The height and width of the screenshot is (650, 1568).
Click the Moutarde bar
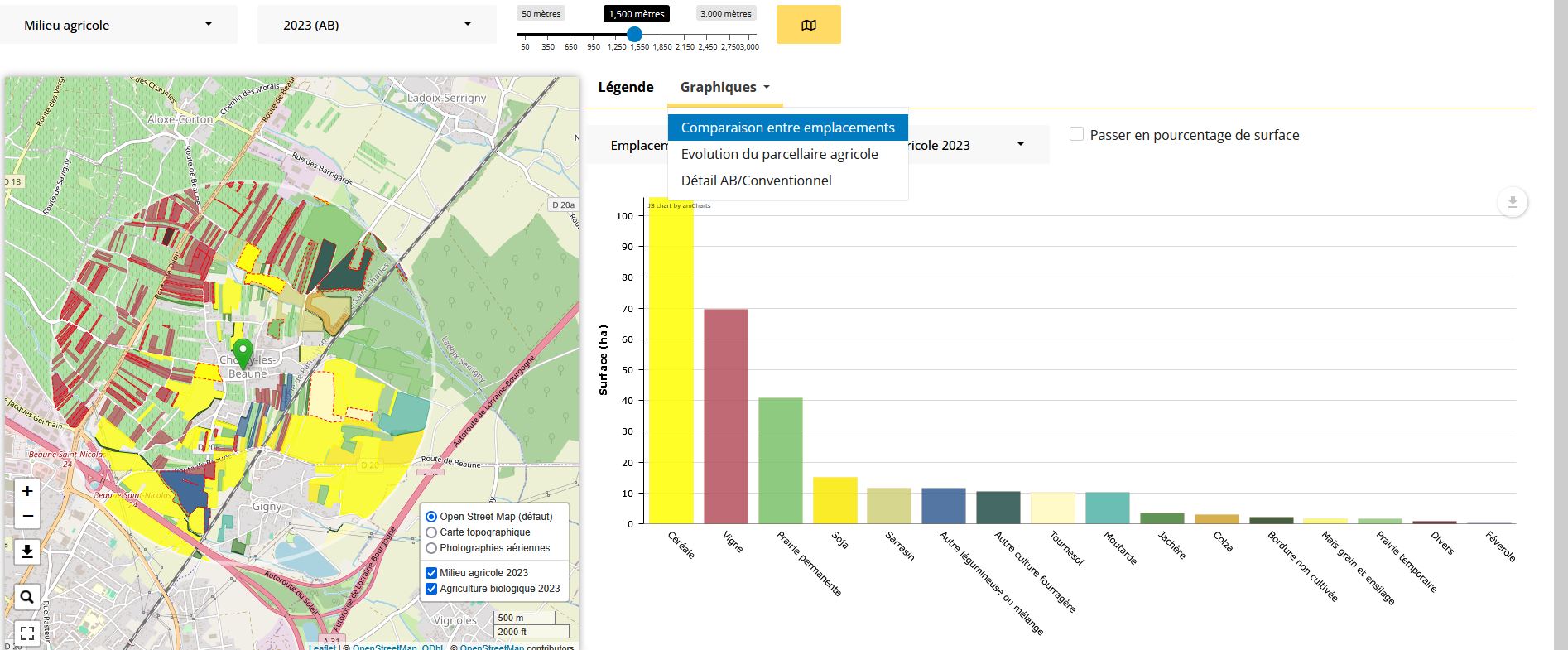pos(1108,508)
